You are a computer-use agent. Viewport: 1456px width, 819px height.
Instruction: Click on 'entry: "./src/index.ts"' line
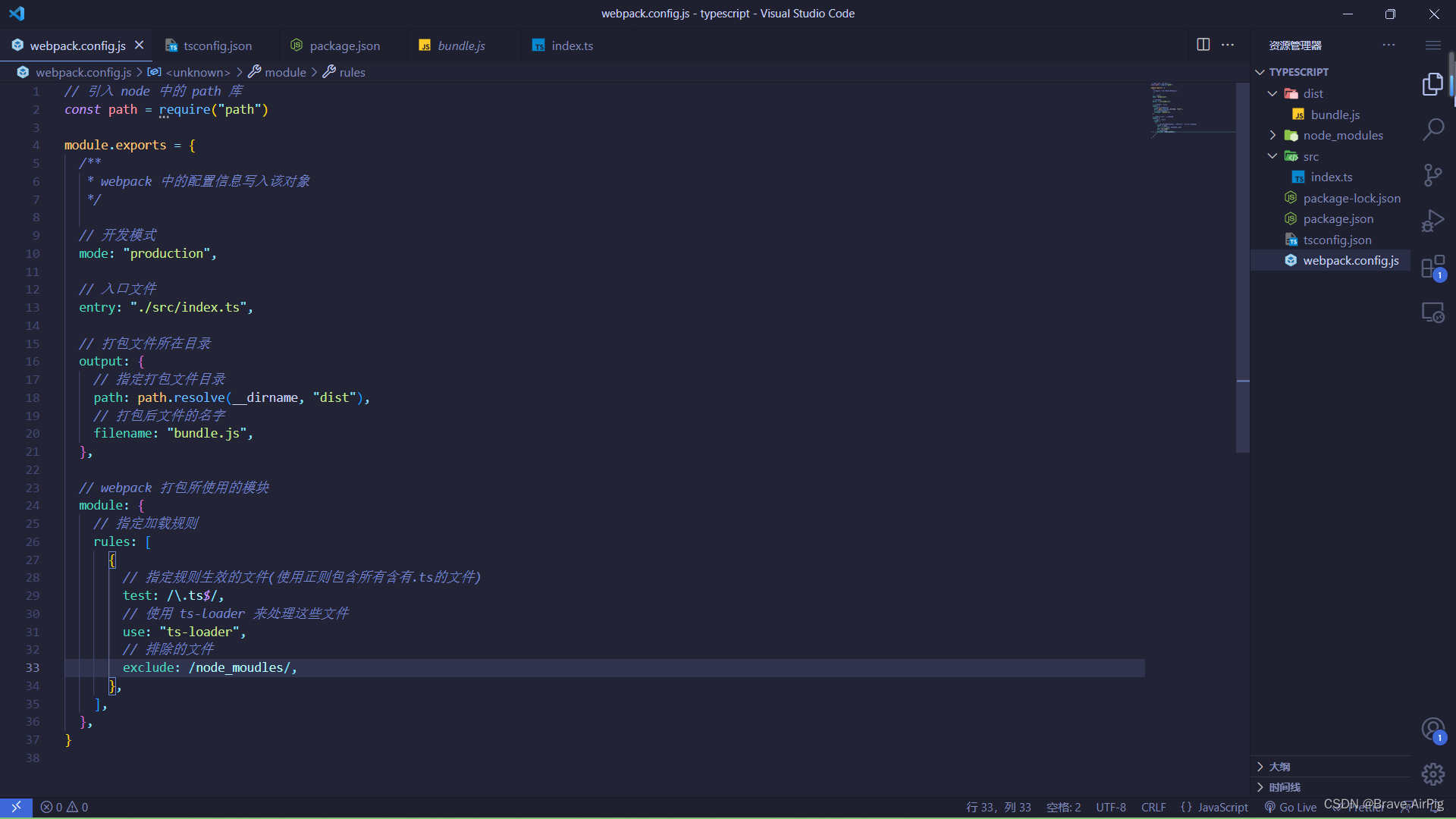click(x=166, y=307)
